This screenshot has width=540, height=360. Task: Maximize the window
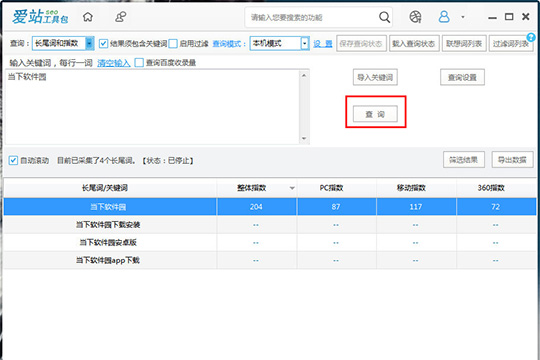[x=509, y=17]
